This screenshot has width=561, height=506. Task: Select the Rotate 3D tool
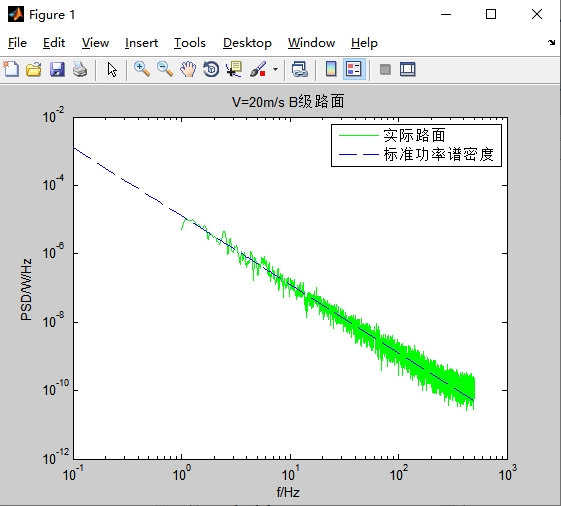point(211,69)
